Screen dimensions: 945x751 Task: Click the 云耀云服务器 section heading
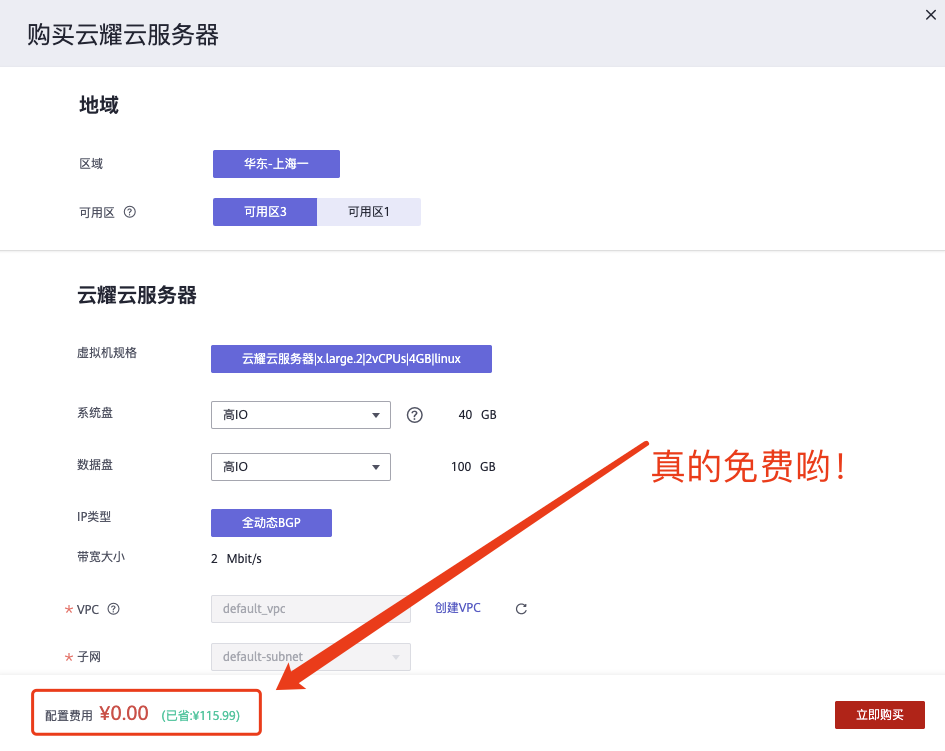click(137, 295)
